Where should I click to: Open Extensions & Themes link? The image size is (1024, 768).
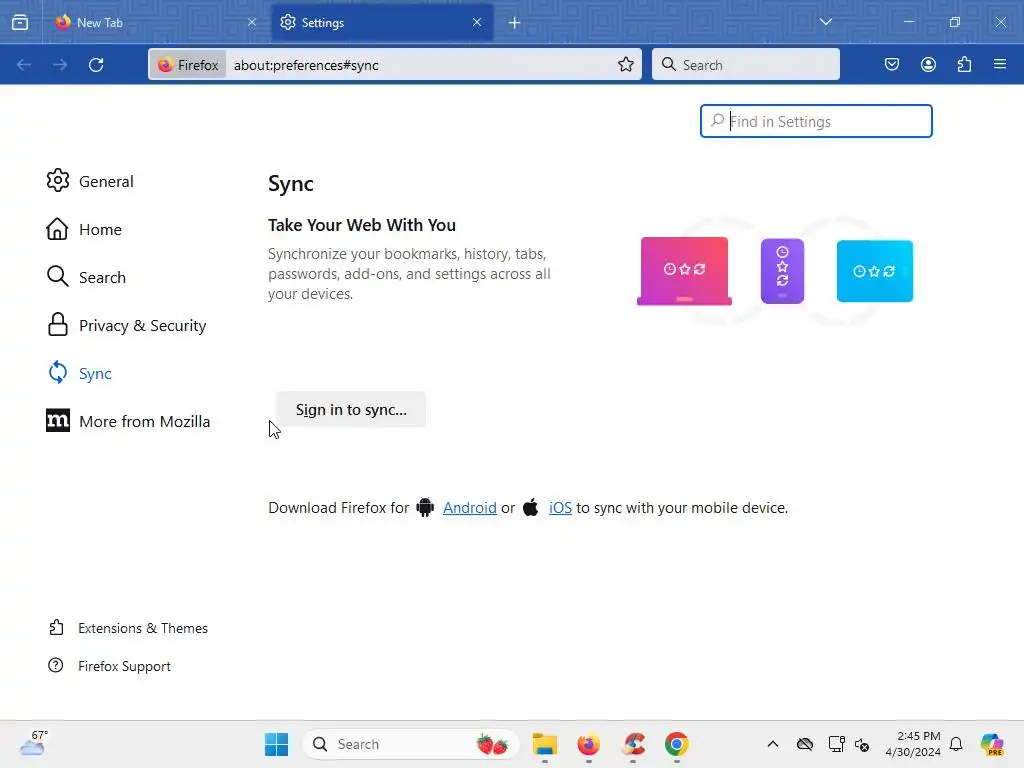tap(129, 628)
